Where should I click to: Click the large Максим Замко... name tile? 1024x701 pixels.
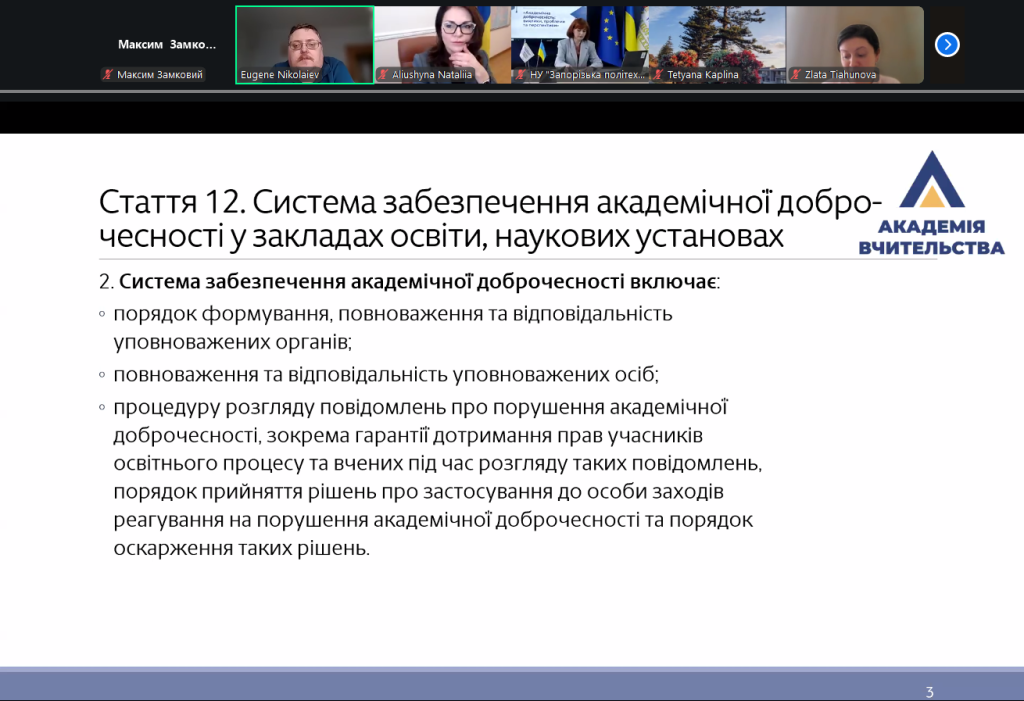coord(166,45)
